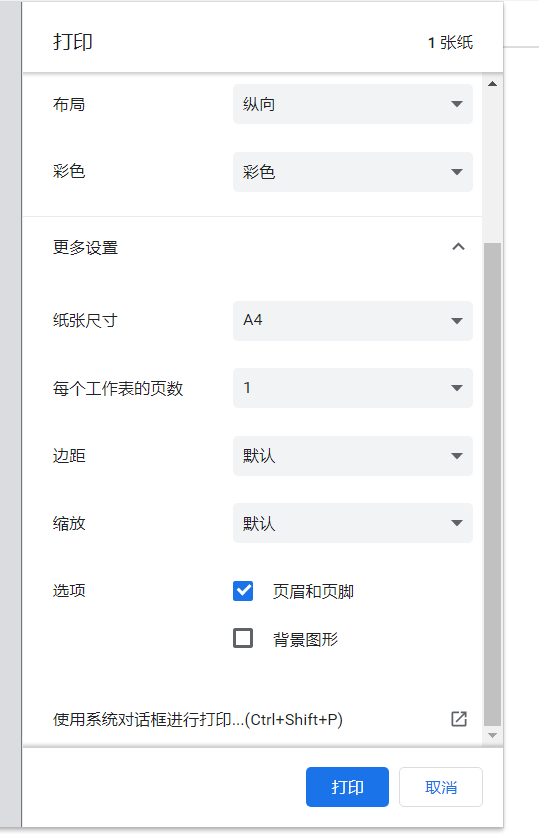
Task: Collapse the 更多设置 section chevron
Action: pyautogui.click(x=458, y=247)
